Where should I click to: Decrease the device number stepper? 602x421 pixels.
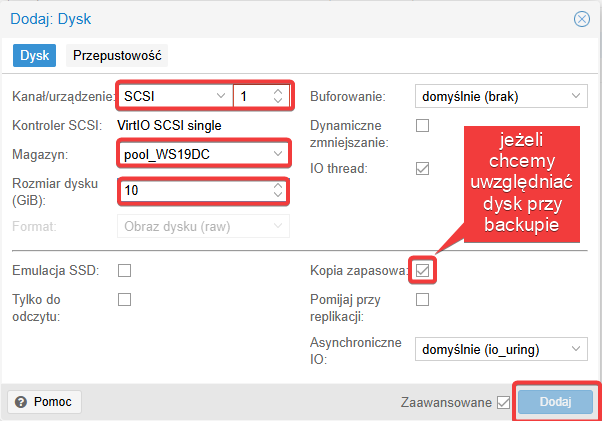coord(278,100)
